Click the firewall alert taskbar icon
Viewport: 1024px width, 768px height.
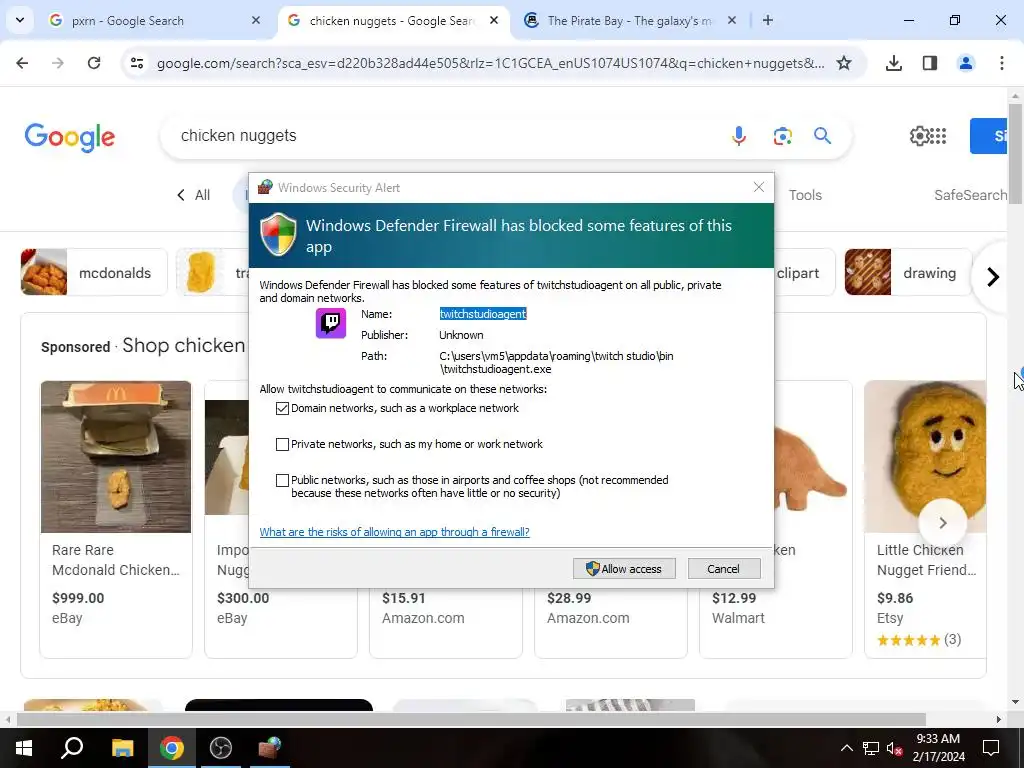click(269, 748)
